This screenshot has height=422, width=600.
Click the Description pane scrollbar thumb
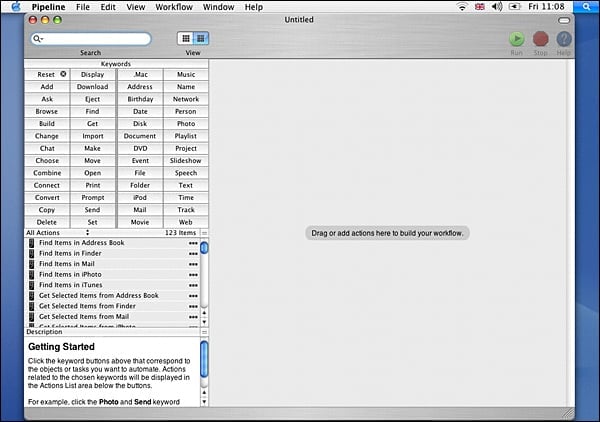204,359
